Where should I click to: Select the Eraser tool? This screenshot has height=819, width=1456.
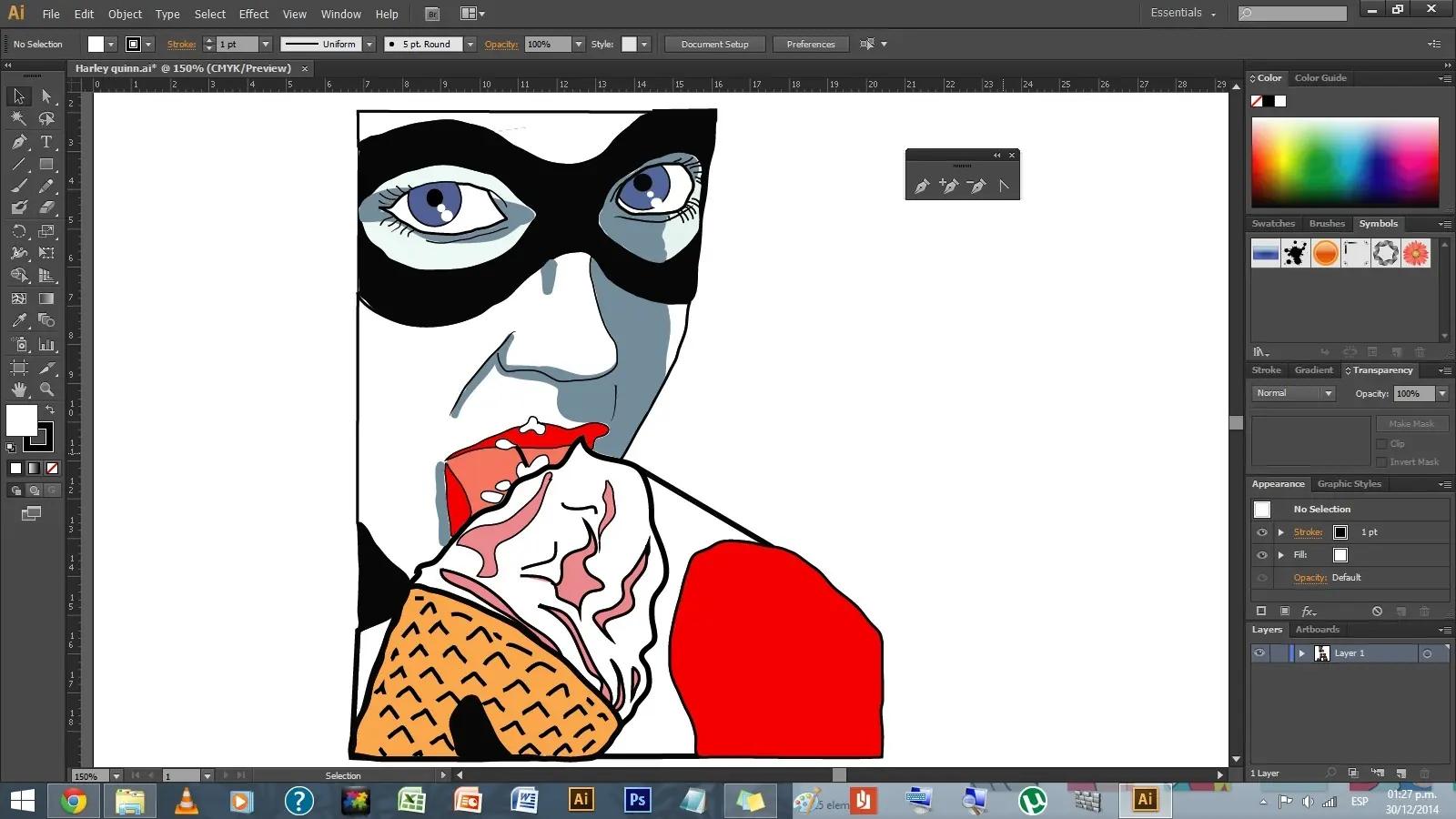46,207
